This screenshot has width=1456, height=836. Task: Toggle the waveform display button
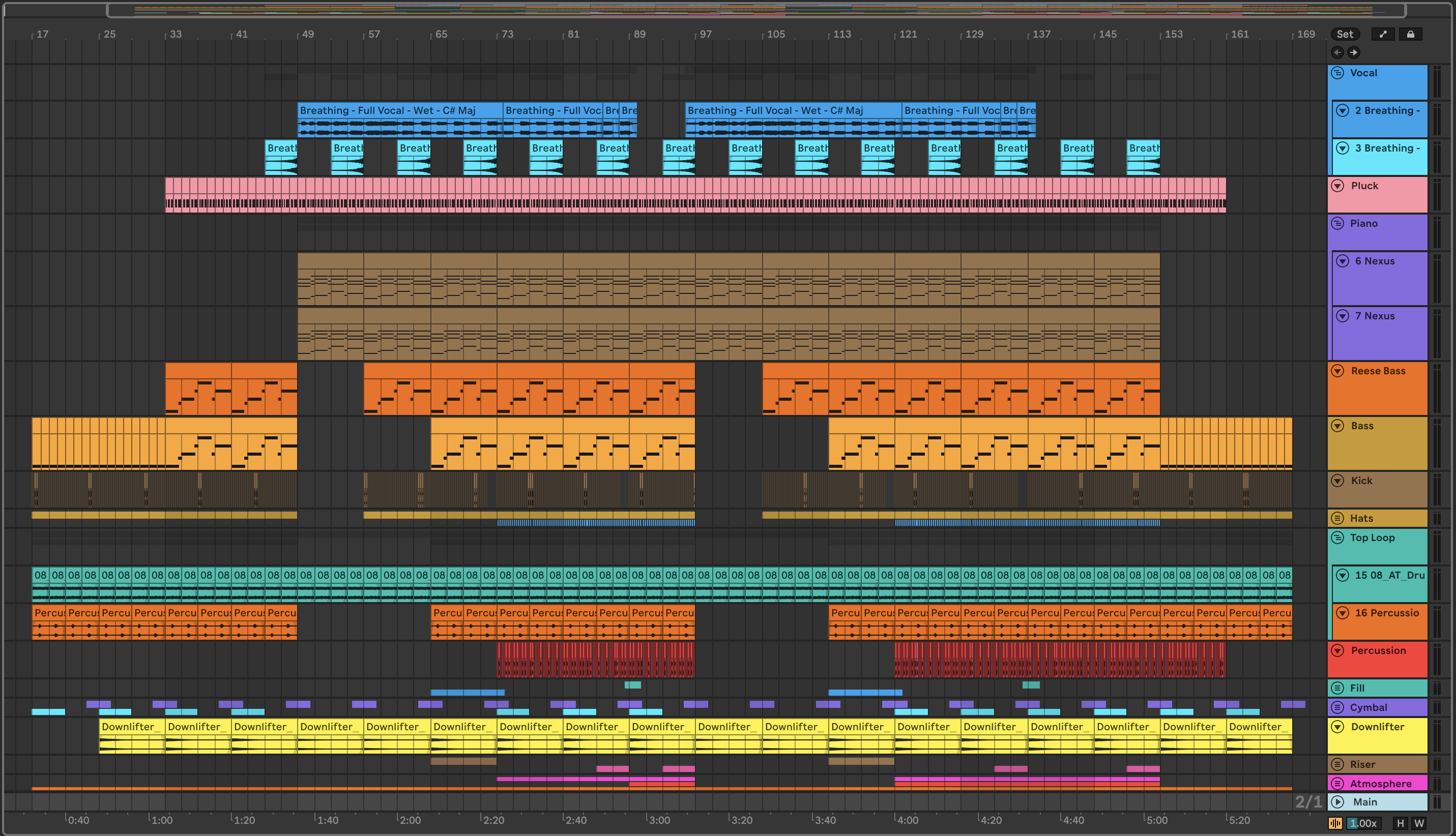point(1335,823)
